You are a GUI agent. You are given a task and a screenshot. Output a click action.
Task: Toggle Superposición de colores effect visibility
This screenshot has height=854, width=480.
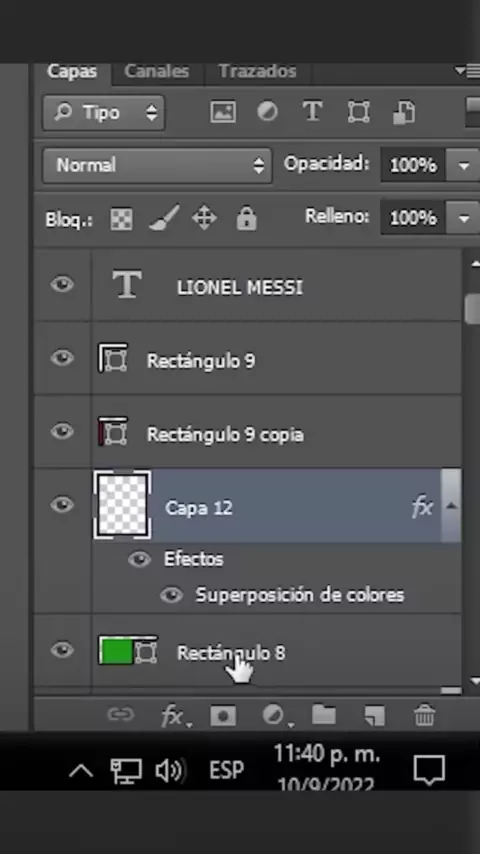point(171,595)
